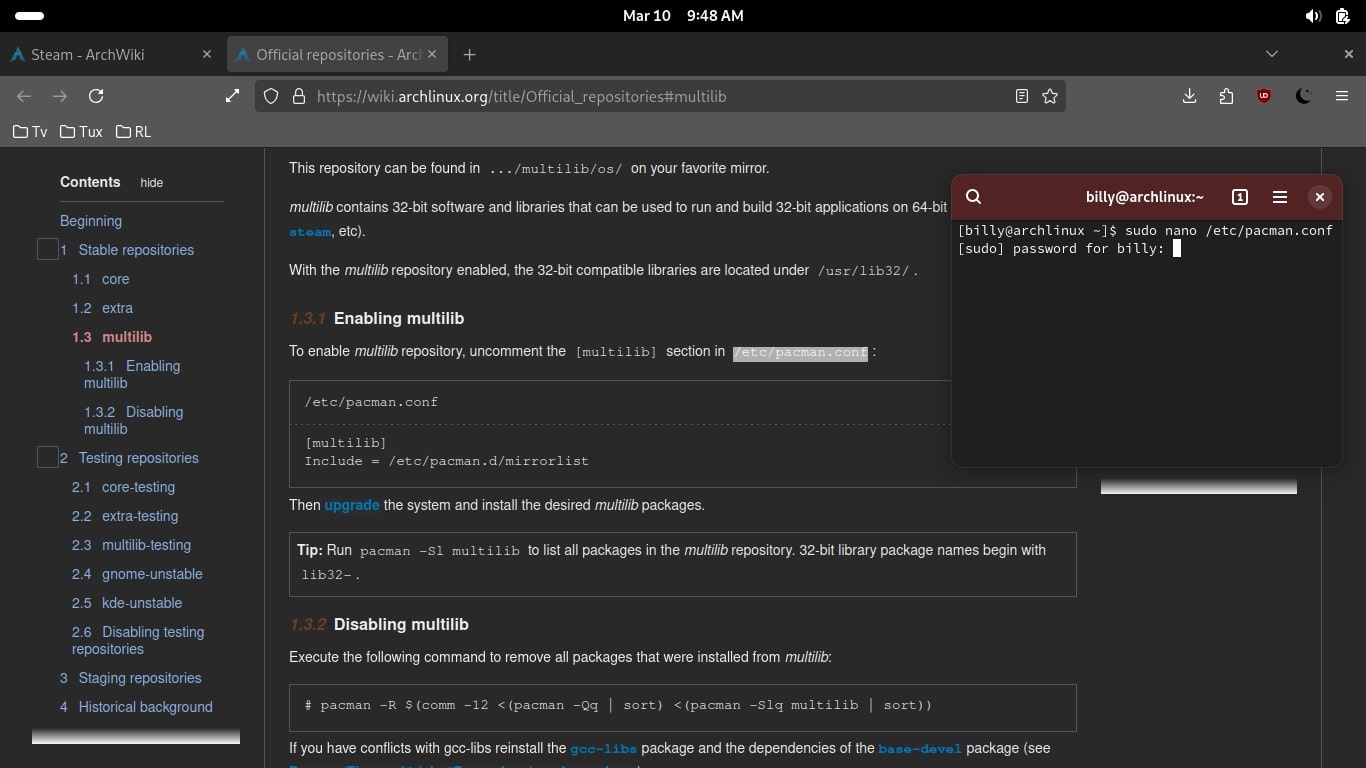Jump to Beginning in contents

pos(91,221)
